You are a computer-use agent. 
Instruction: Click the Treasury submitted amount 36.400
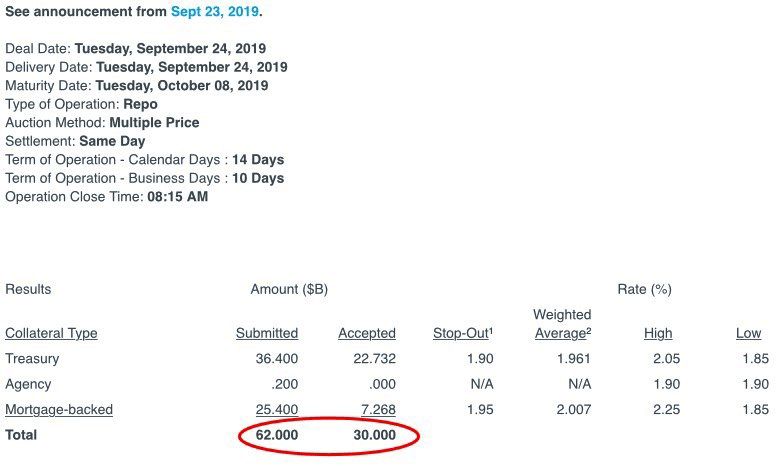coord(276,359)
